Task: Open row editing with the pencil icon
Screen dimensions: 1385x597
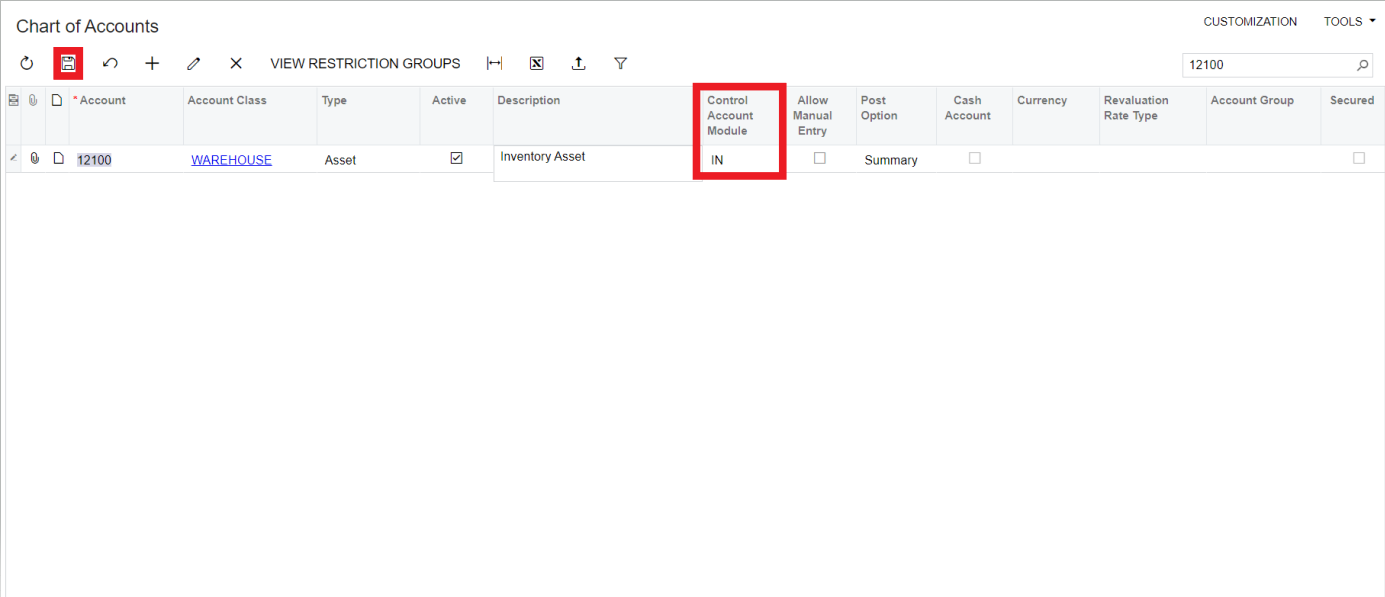Action: pyautogui.click(x=193, y=63)
